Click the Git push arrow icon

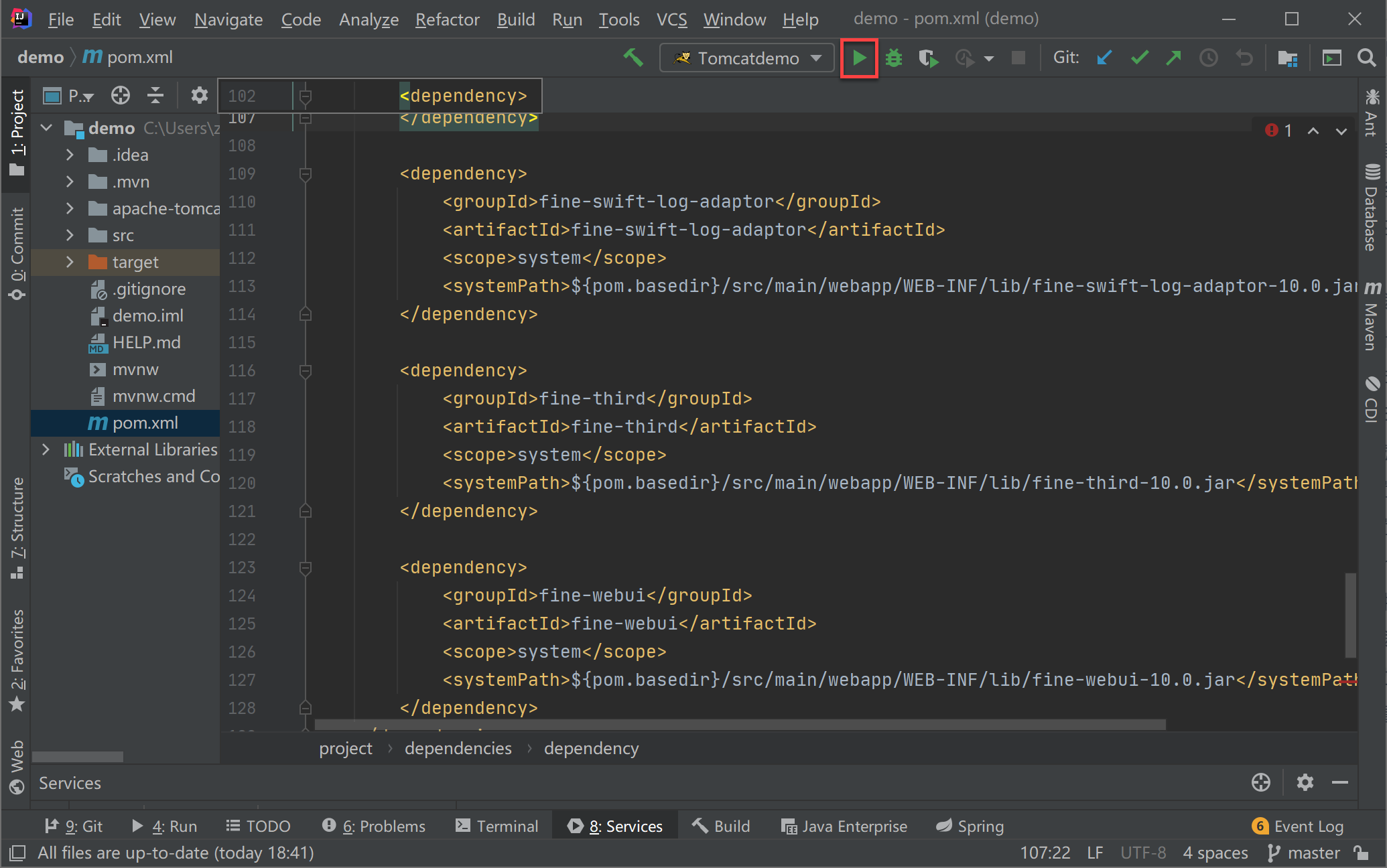point(1173,58)
